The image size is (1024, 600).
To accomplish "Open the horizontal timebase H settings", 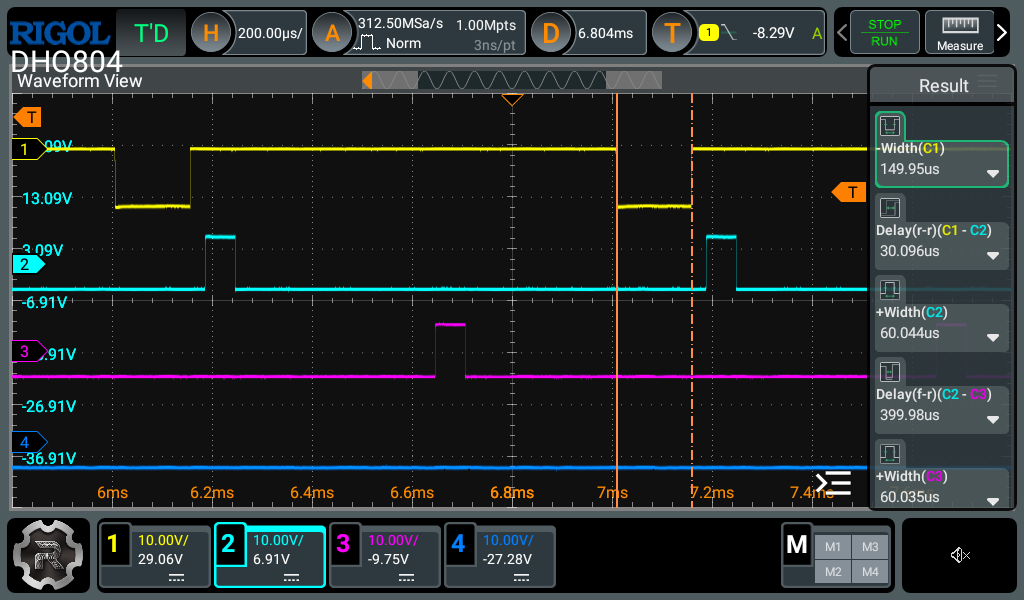I will pos(211,33).
